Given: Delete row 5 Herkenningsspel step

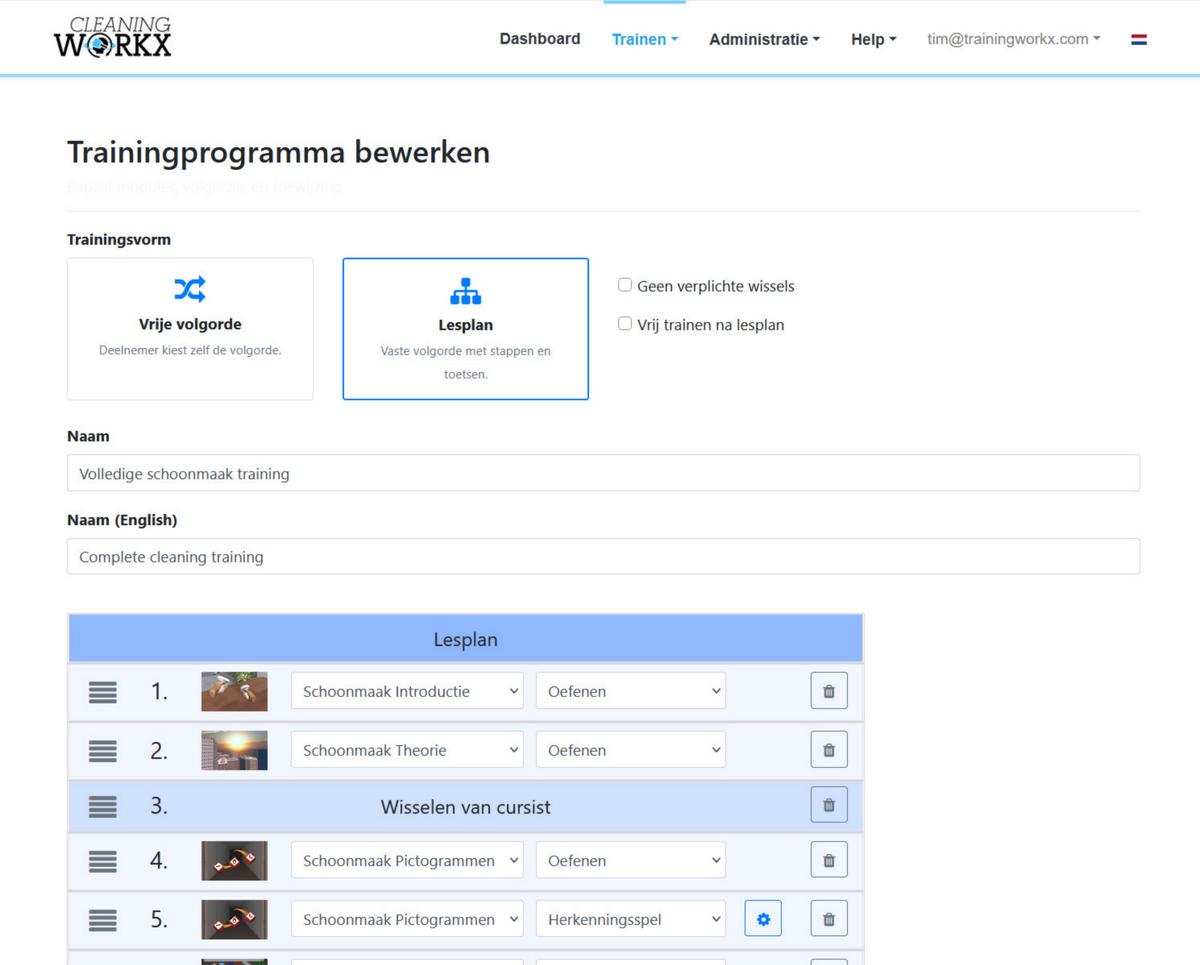Looking at the screenshot, I should pyautogui.click(x=828, y=919).
